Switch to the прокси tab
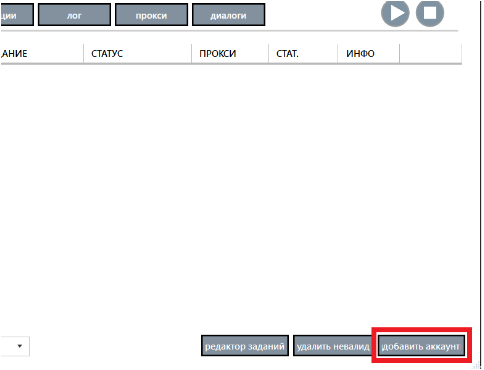Viewport: 484px width, 370px height. (151, 15)
